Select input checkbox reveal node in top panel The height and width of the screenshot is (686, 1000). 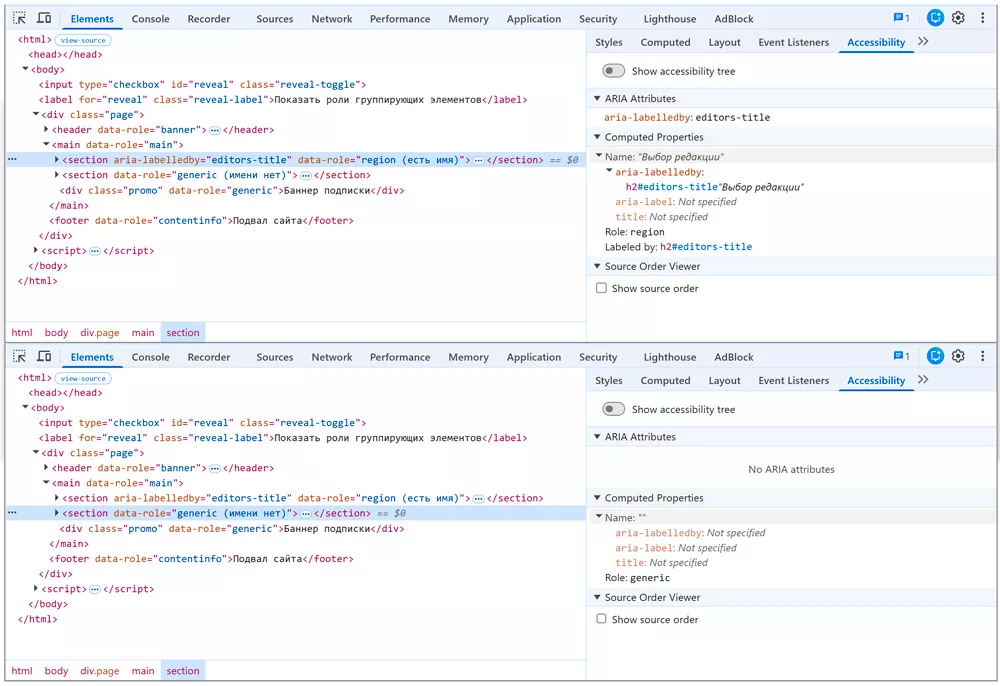pyautogui.click(x=202, y=85)
